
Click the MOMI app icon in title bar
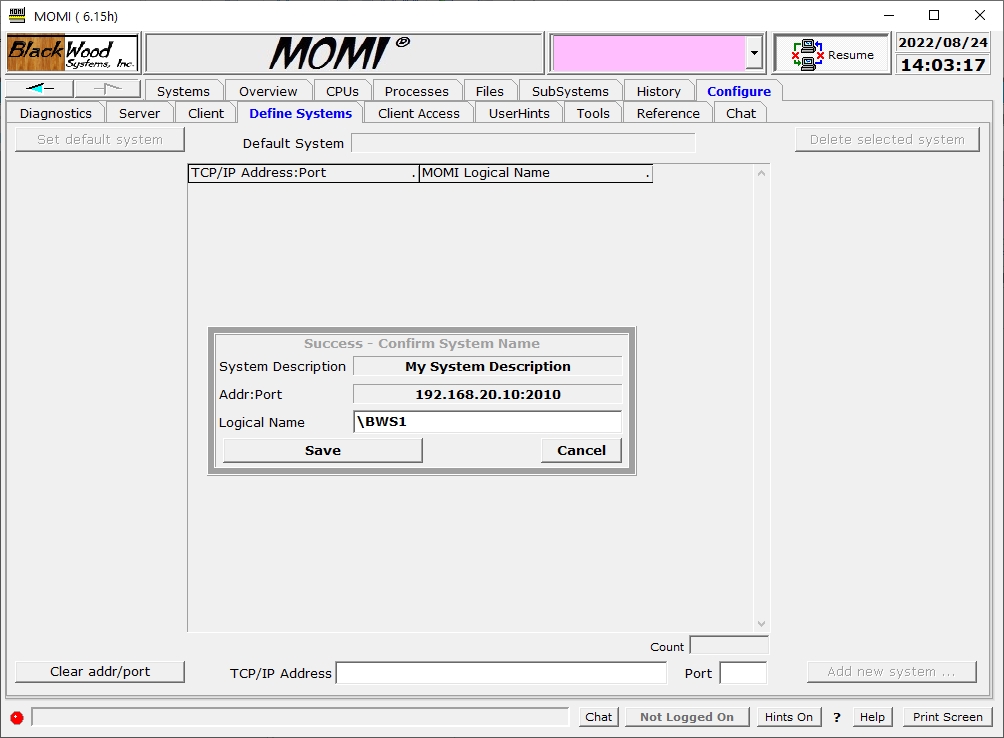point(17,15)
